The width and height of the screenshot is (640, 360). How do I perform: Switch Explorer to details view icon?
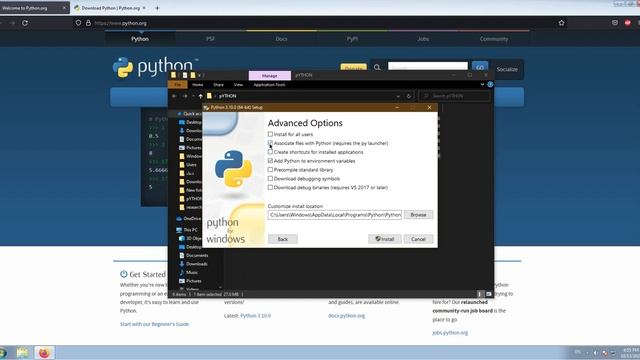[x=480, y=294]
